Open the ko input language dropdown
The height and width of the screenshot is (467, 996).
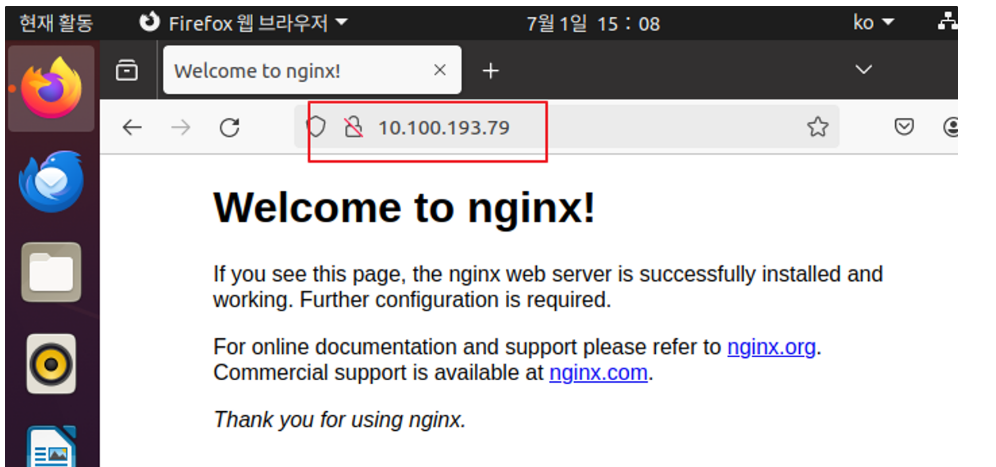pyautogui.click(x=873, y=23)
